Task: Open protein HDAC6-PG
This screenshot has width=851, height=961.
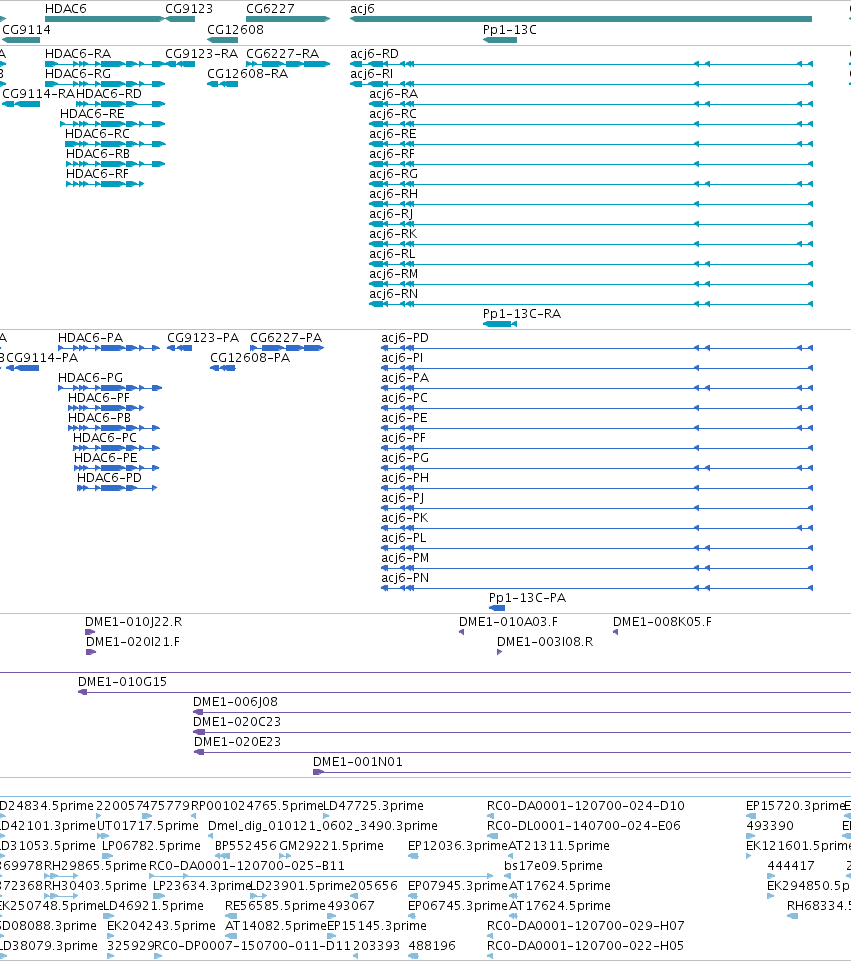Action: (x=90, y=378)
